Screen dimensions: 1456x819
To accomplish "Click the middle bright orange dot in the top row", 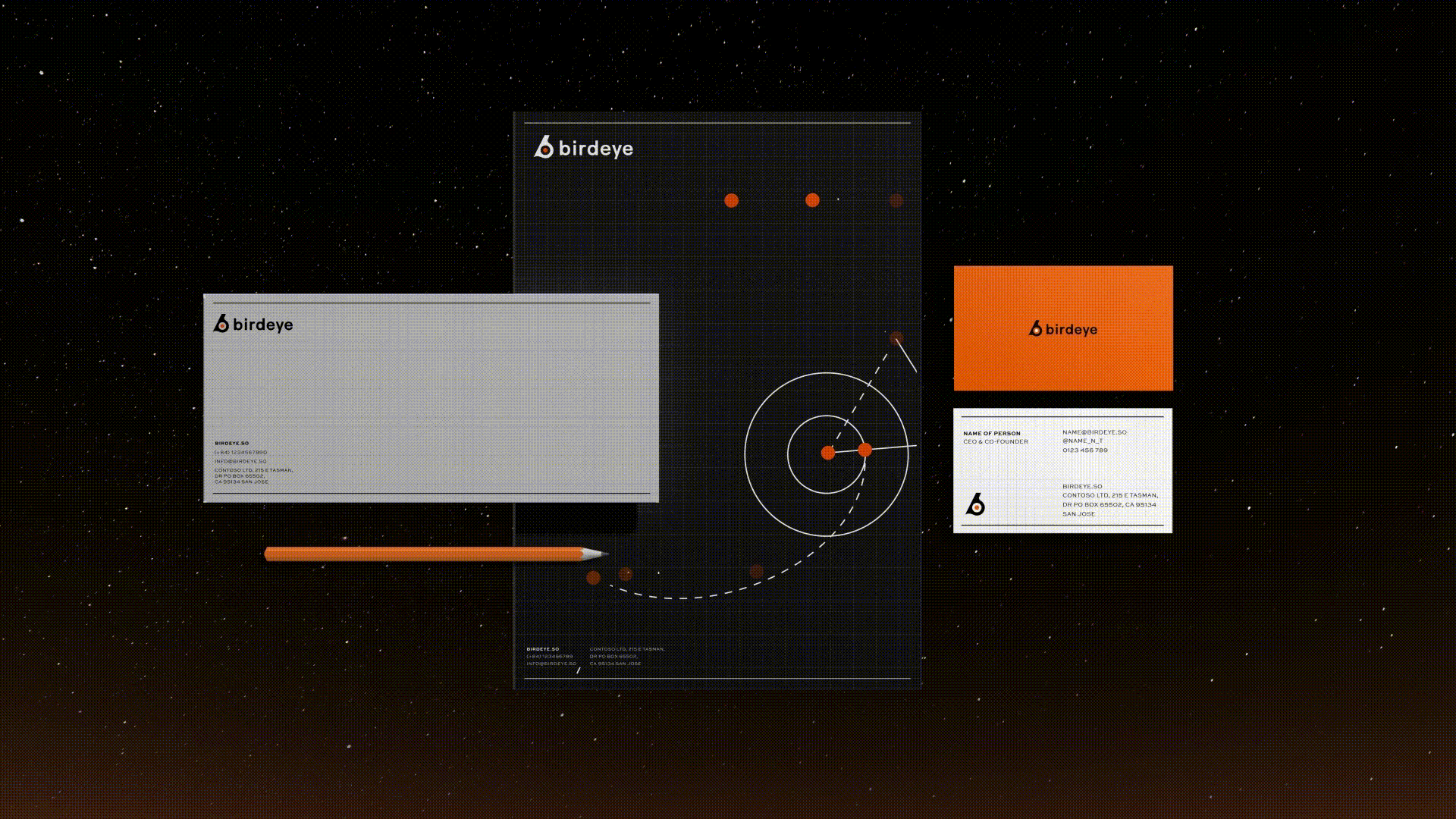I will pyautogui.click(x=812, y=200).
